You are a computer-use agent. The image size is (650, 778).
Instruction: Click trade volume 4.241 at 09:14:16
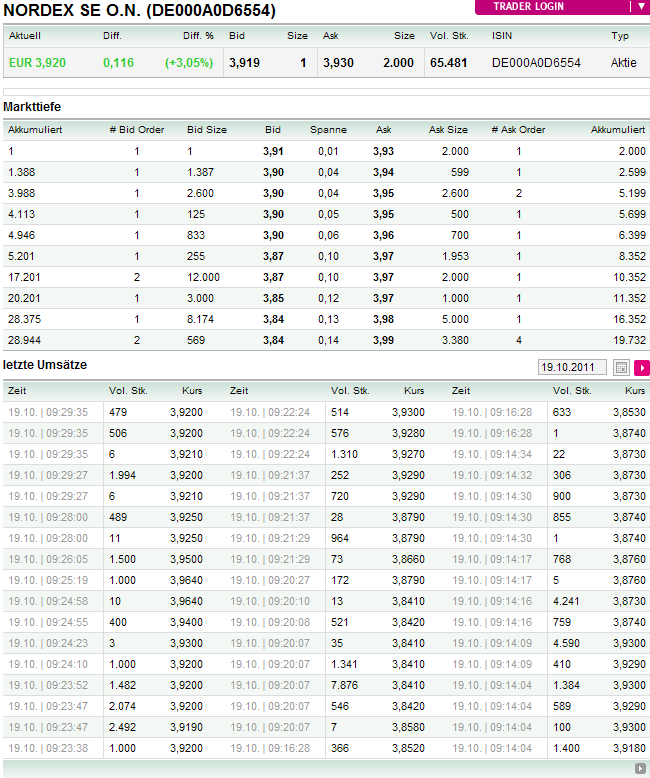tap(566, 601)
